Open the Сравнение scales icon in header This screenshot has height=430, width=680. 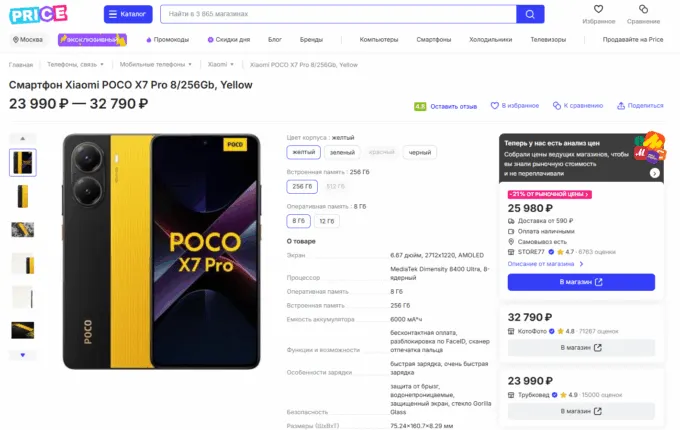[643, 10]
